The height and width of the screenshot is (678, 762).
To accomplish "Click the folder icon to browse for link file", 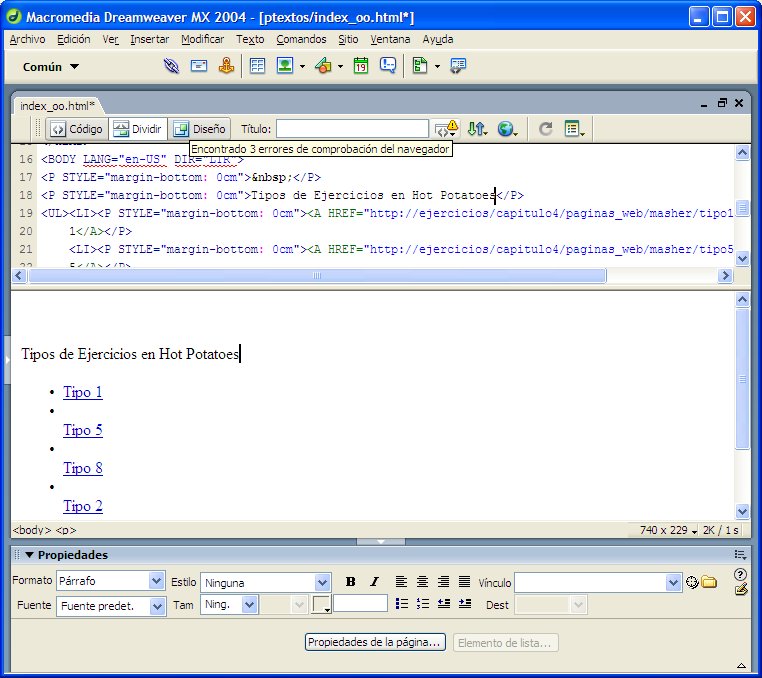I will 709,582.
